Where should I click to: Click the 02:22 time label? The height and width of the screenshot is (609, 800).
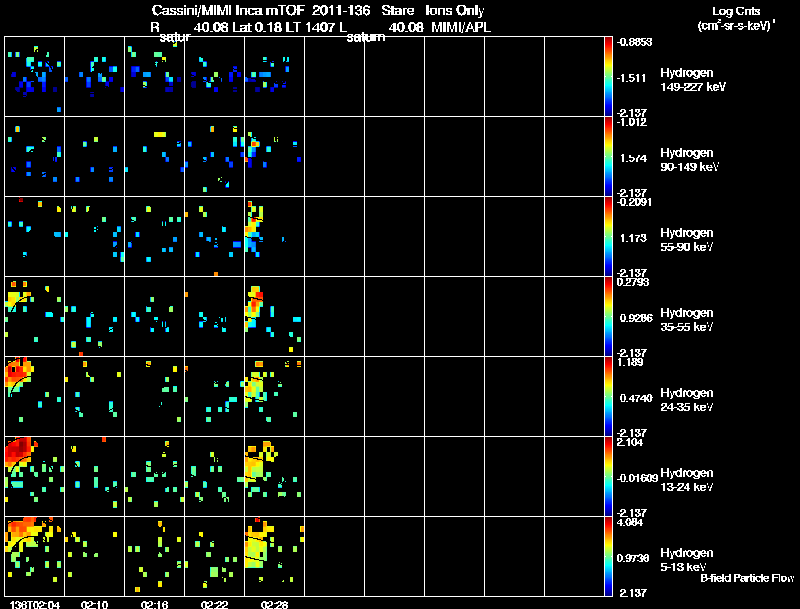tap(214, 604)
